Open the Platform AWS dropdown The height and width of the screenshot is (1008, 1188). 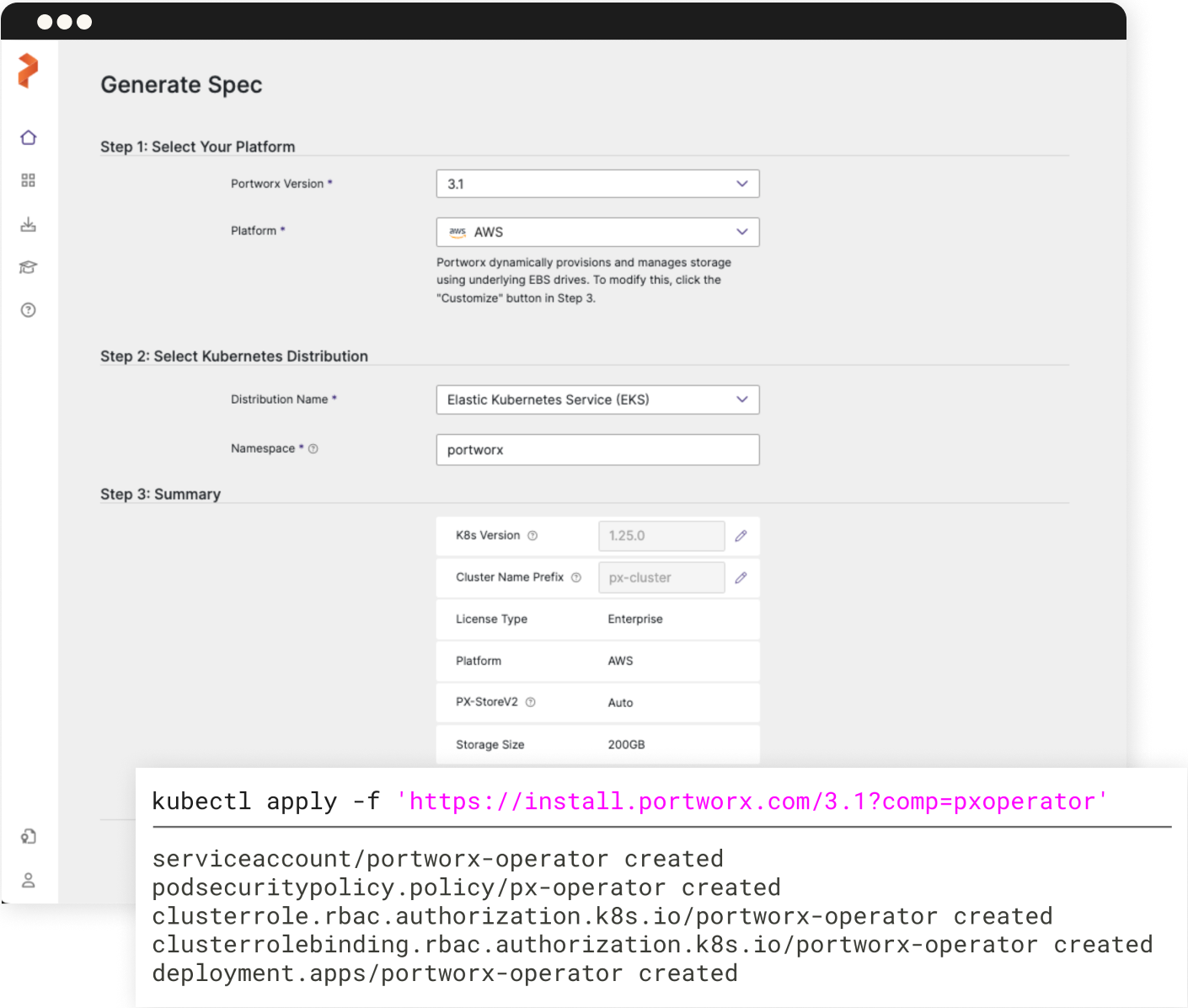pos(597,232)
